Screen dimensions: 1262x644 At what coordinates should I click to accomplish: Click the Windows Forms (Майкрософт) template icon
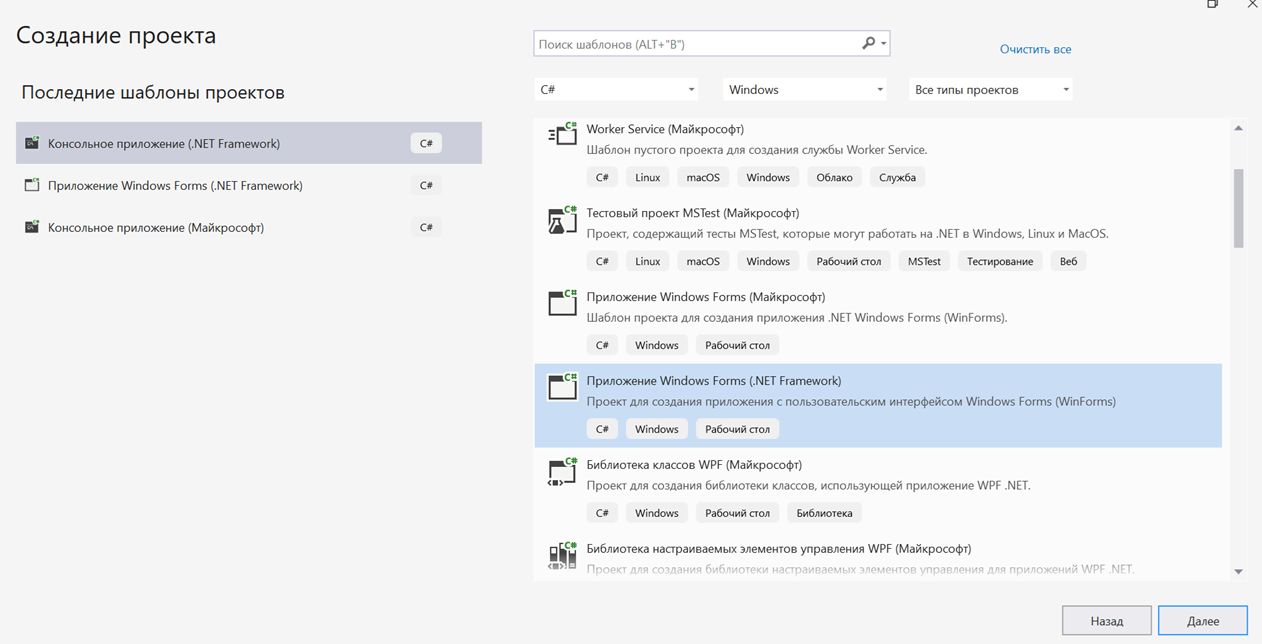point(562,303)
